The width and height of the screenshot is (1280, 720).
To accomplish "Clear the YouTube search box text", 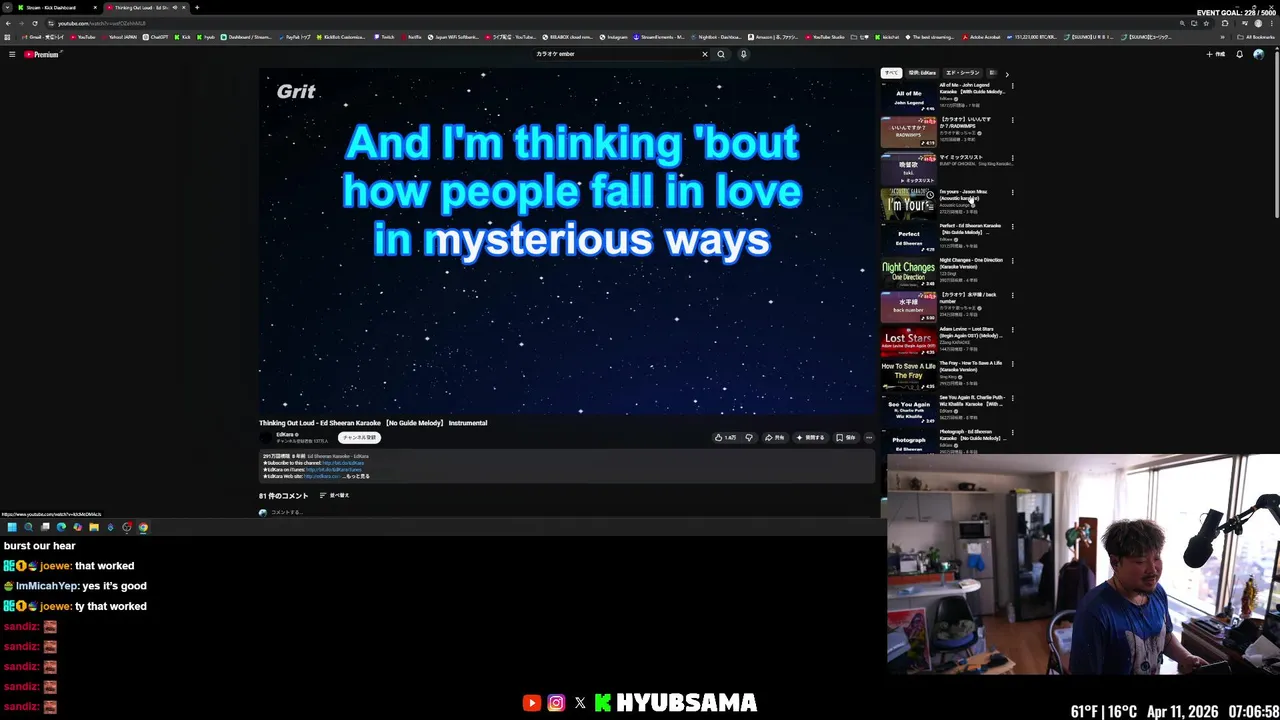I will (704, 54).
